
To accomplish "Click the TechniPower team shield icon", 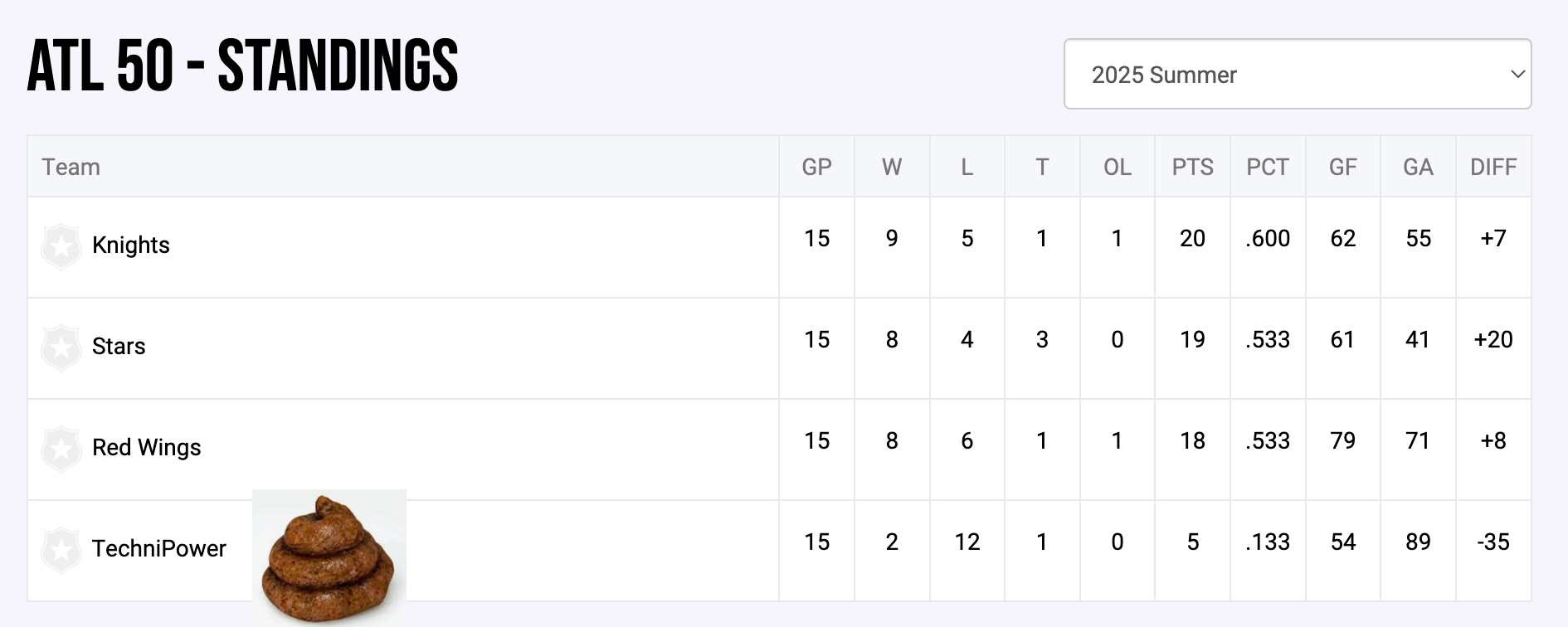I will (x=61, y=550).
